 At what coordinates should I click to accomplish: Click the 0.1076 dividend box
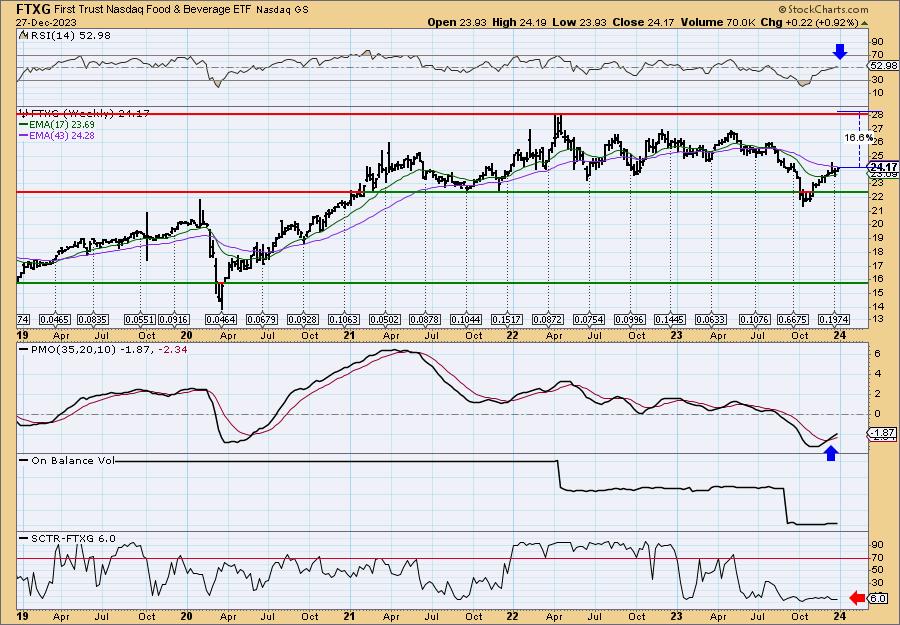pyautogui.click(x=754, y=319)
